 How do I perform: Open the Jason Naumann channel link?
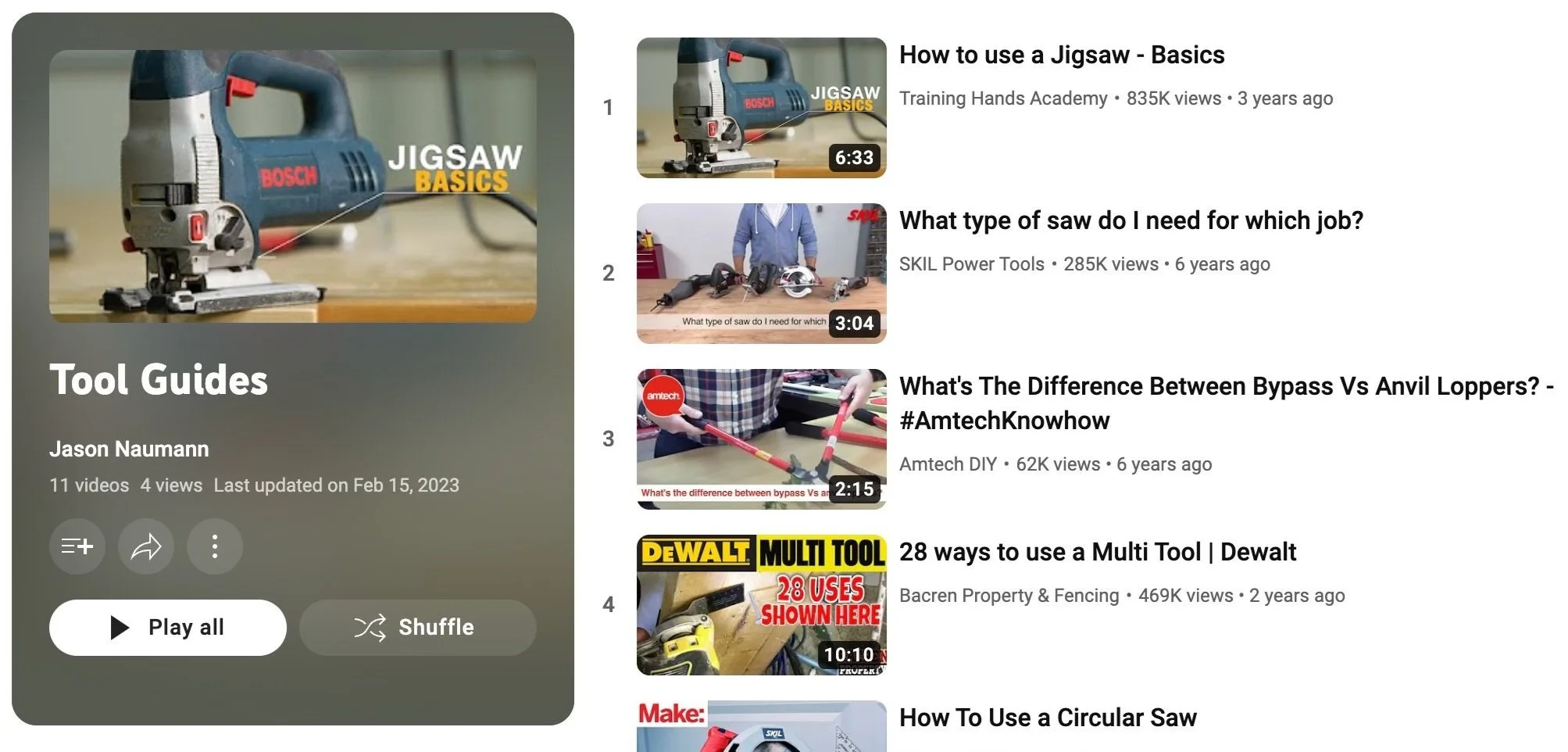(129, 449)
